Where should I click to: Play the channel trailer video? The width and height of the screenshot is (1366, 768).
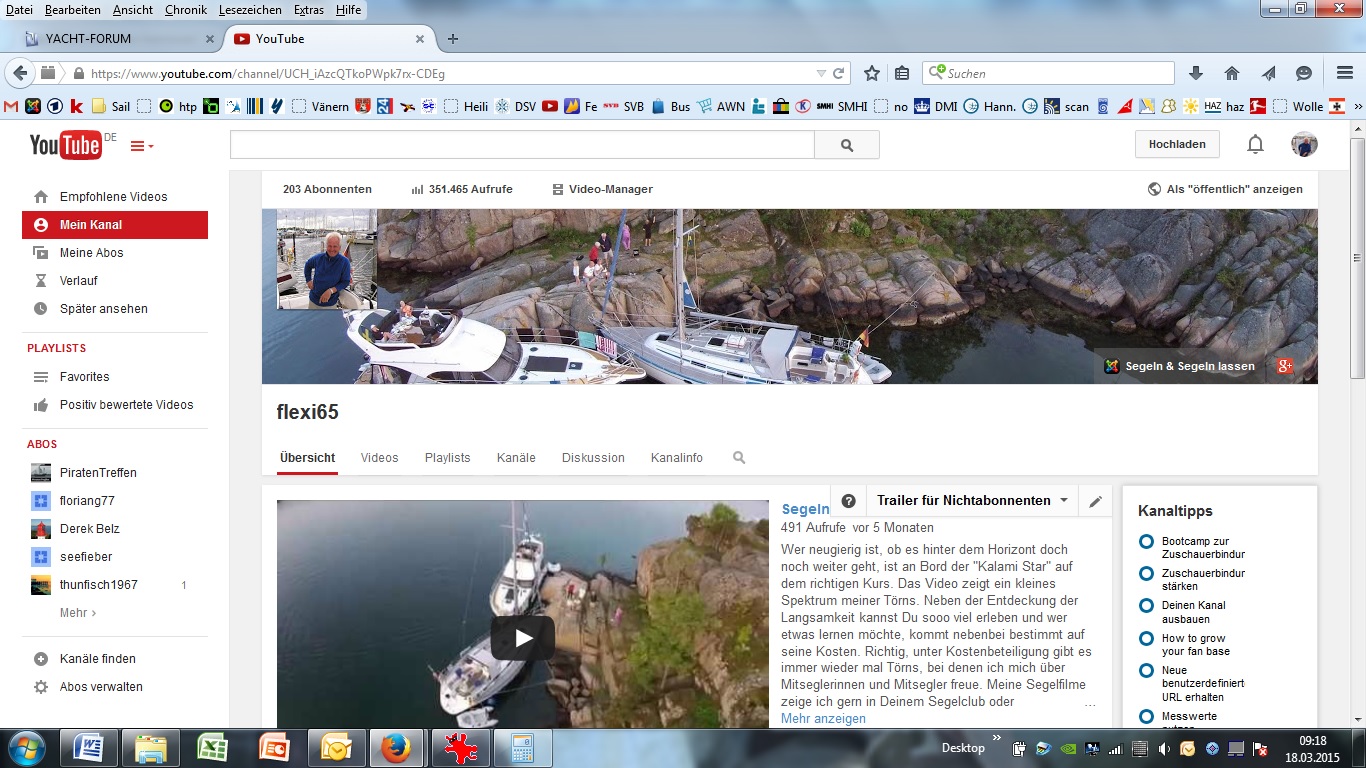[x=522, y=637]
